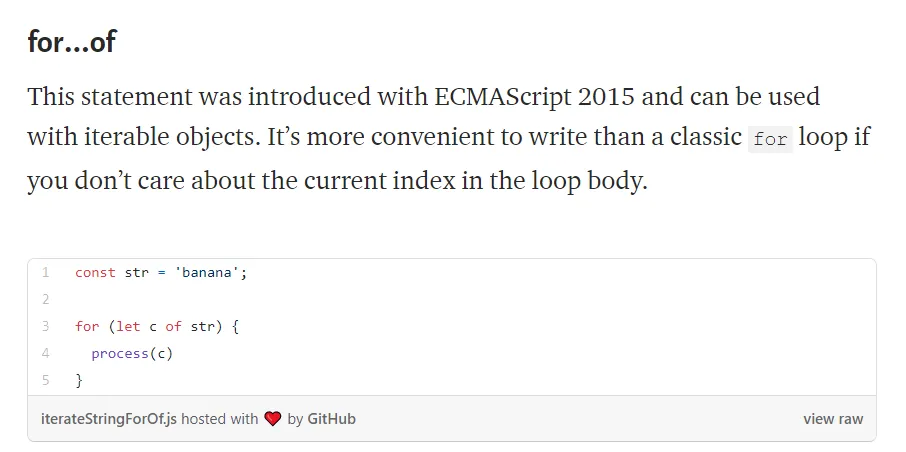The width and height of the screenshot is (906, 452).
Task: Select line number 1 in the gist
Action: pos(46,272)
